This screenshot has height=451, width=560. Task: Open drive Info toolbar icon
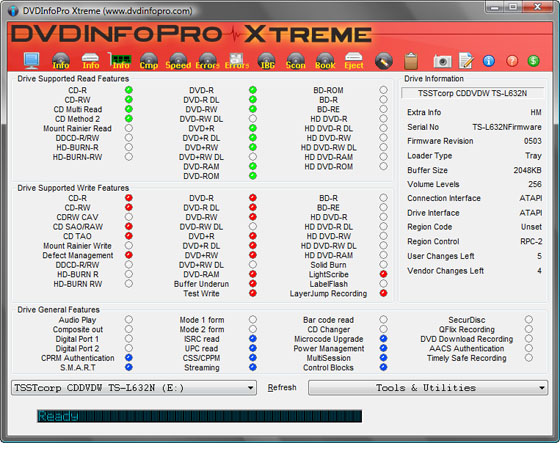pyautogui.click(x=90, y=61)
